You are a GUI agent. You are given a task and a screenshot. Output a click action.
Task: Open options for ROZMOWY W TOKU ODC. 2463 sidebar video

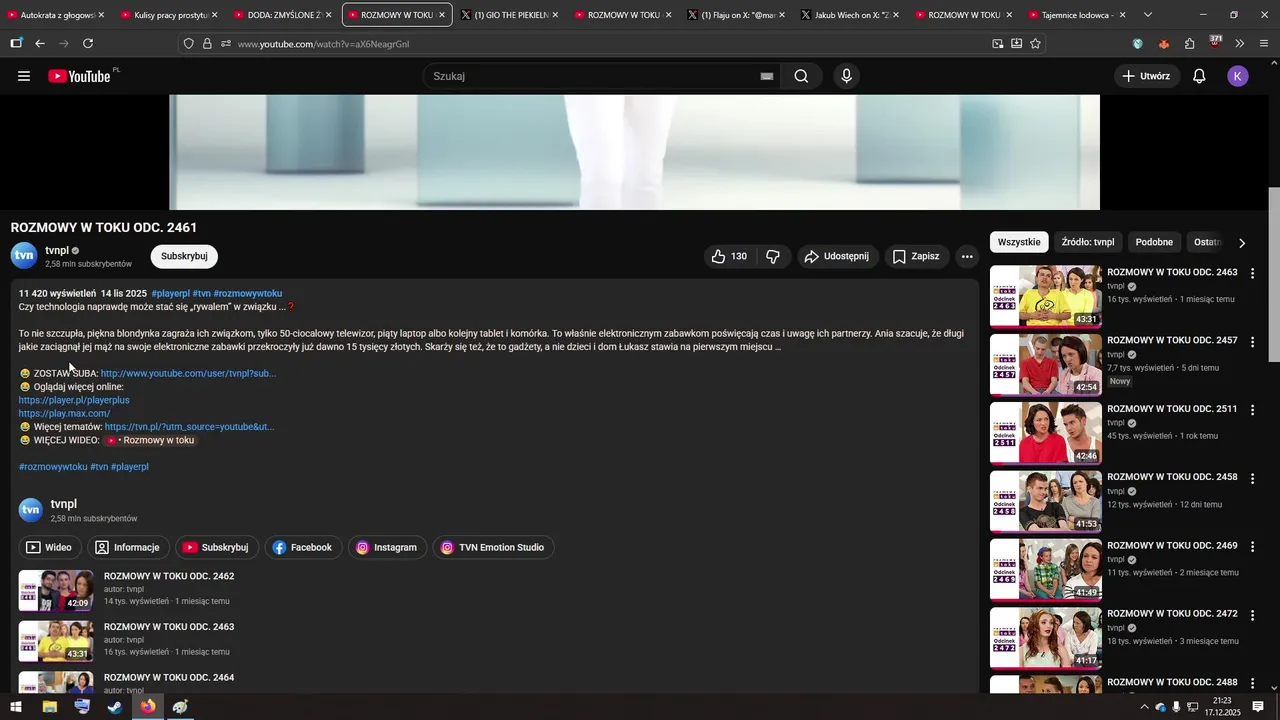pos(1252,273)
